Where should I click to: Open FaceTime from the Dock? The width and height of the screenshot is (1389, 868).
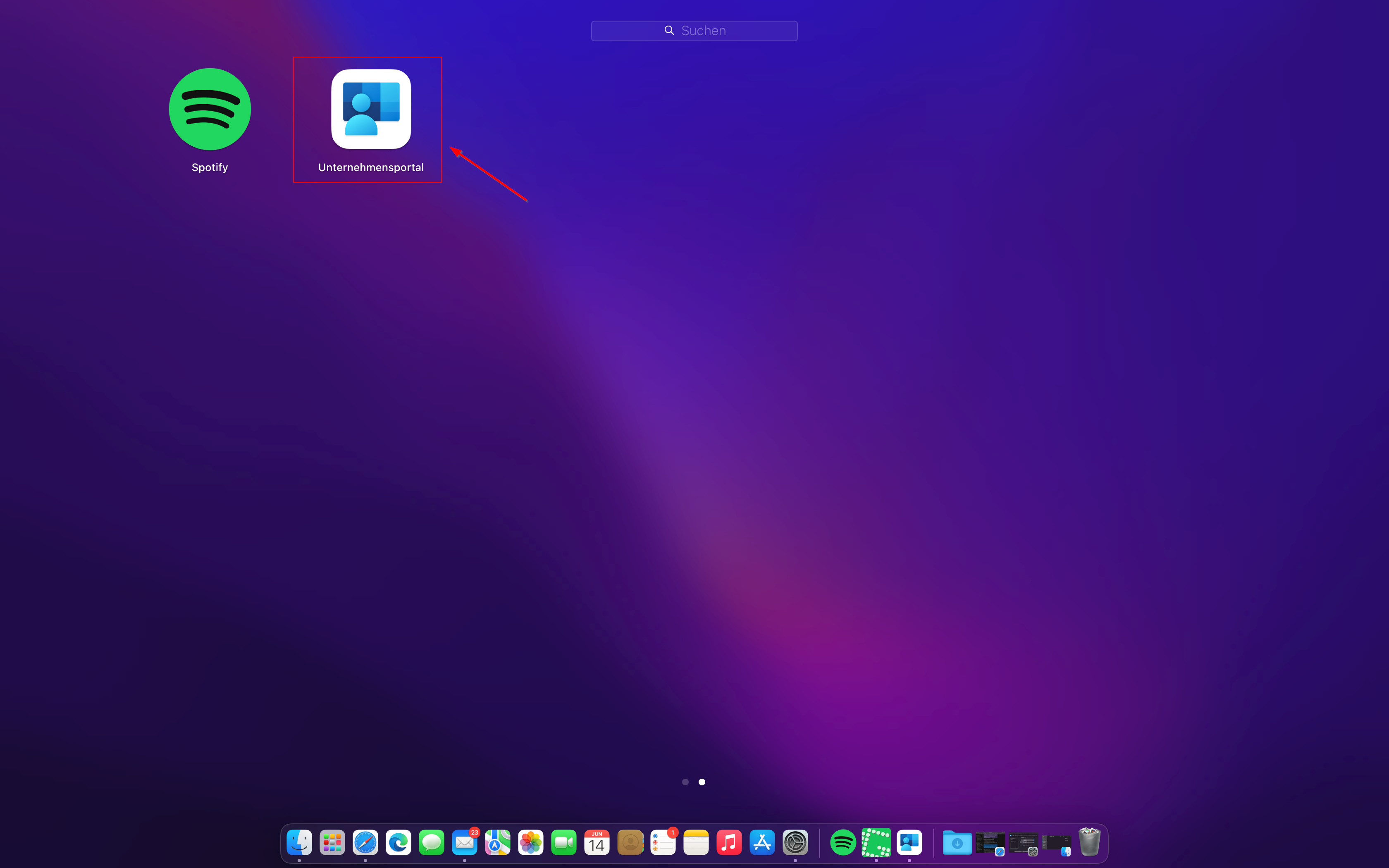coord(563,842)
